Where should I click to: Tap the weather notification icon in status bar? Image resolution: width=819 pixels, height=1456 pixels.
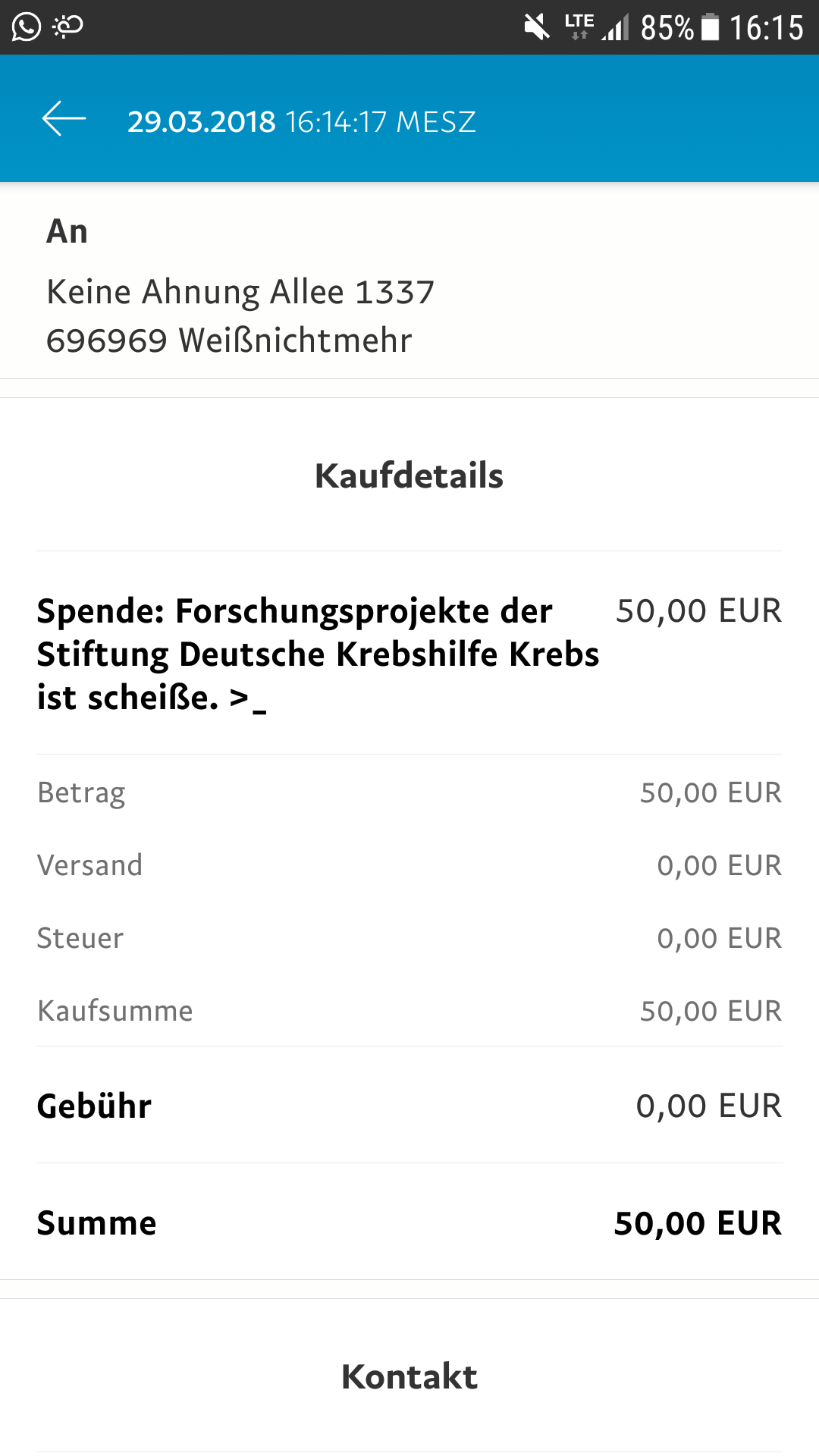point(67,27)
